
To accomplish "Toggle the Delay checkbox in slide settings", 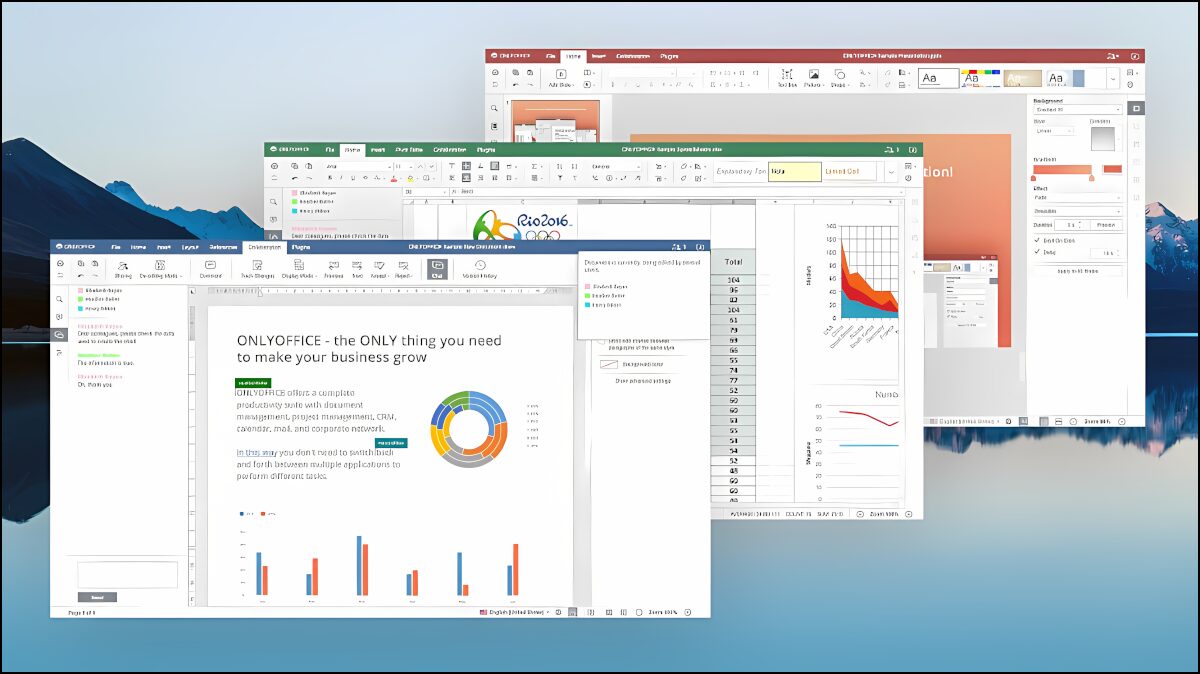I will pyautogui.click(x=1037, y=253).
